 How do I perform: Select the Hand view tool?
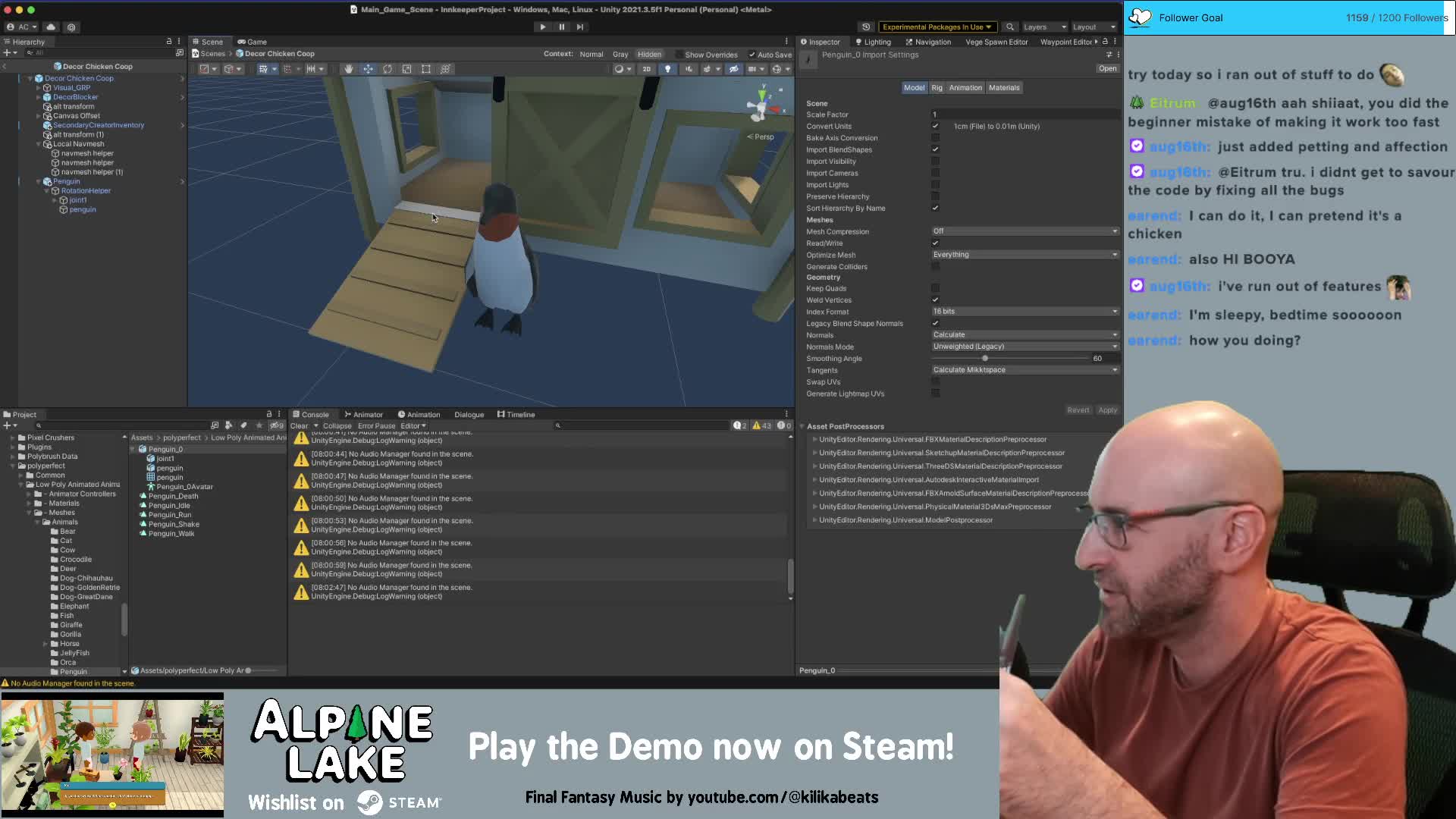point(349,69)
